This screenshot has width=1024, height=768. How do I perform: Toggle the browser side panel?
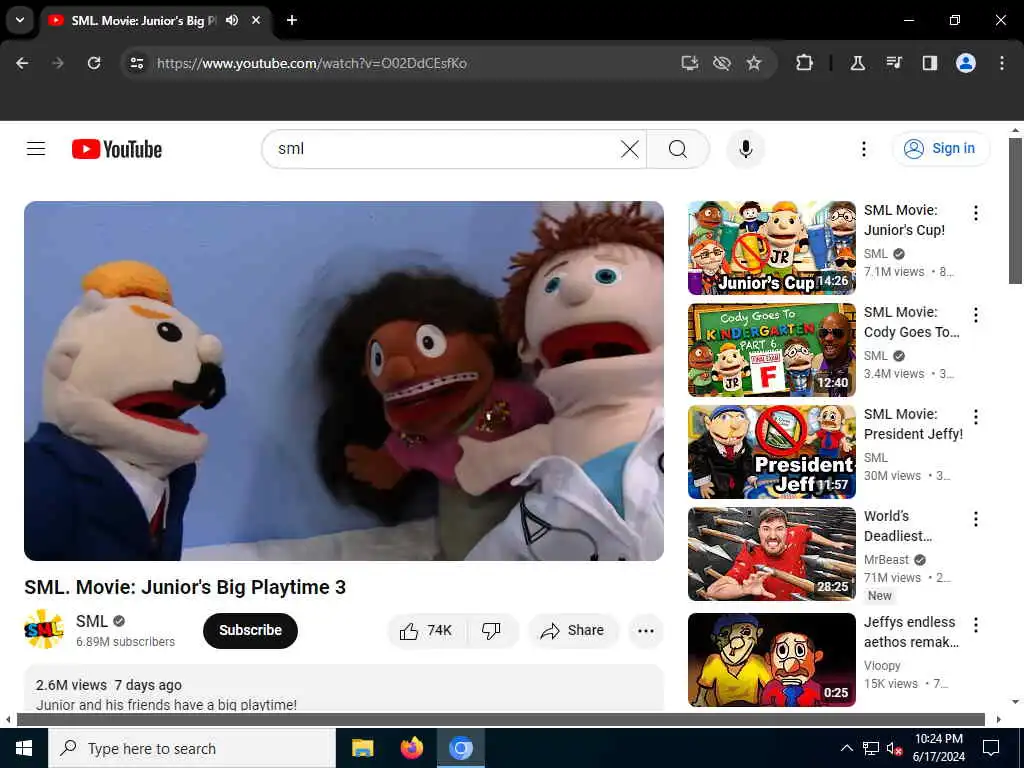tap(929, 63)
